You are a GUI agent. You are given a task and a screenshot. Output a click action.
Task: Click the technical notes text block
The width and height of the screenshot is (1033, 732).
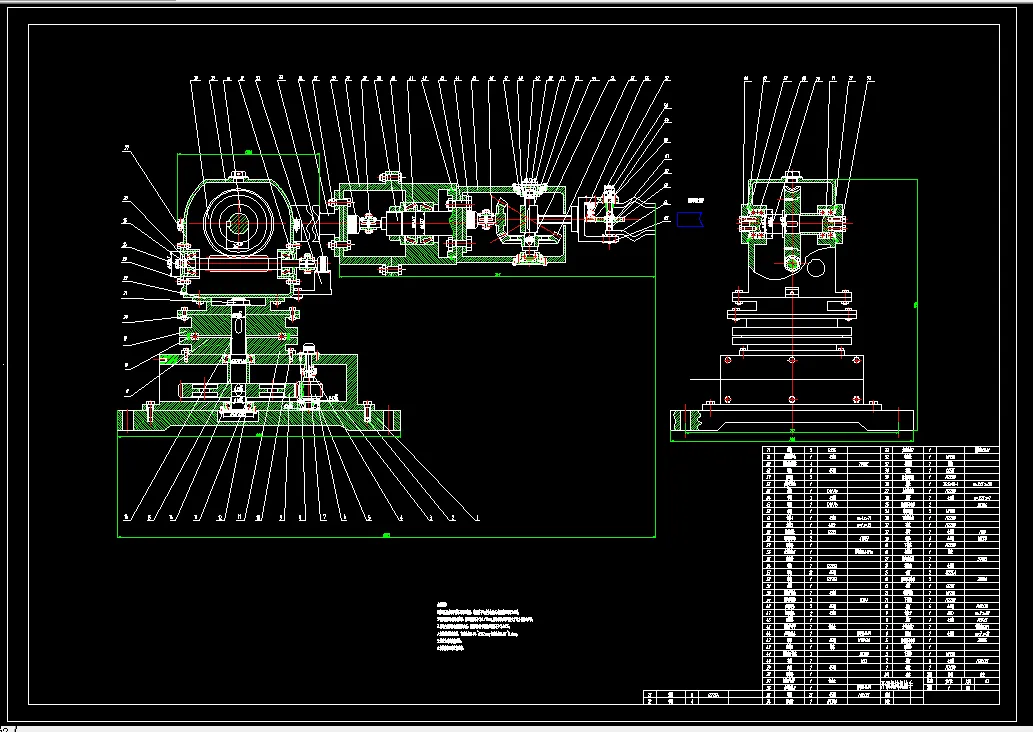coord(484,627)
